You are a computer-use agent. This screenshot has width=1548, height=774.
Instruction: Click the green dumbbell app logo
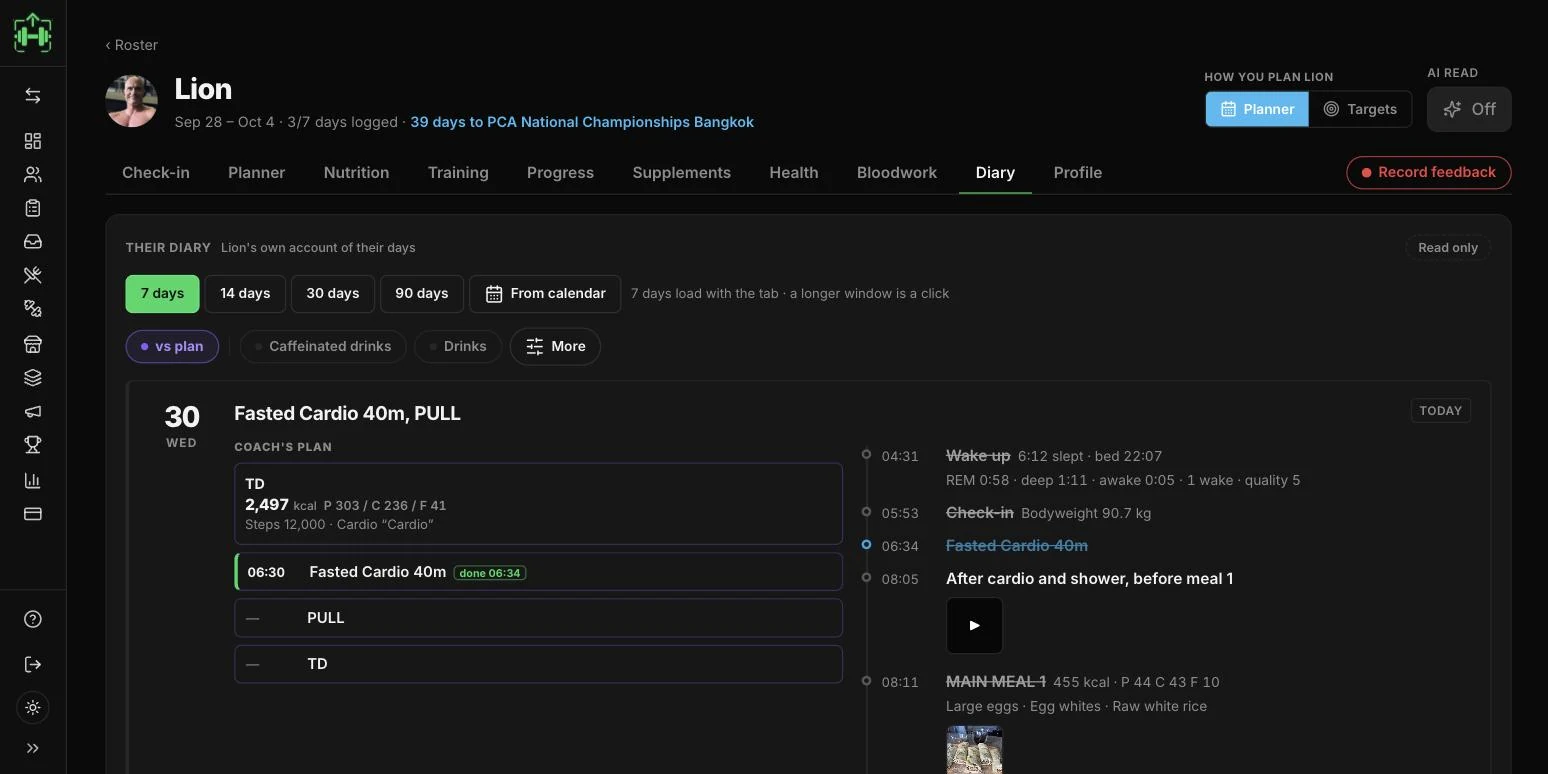[33, 33]
